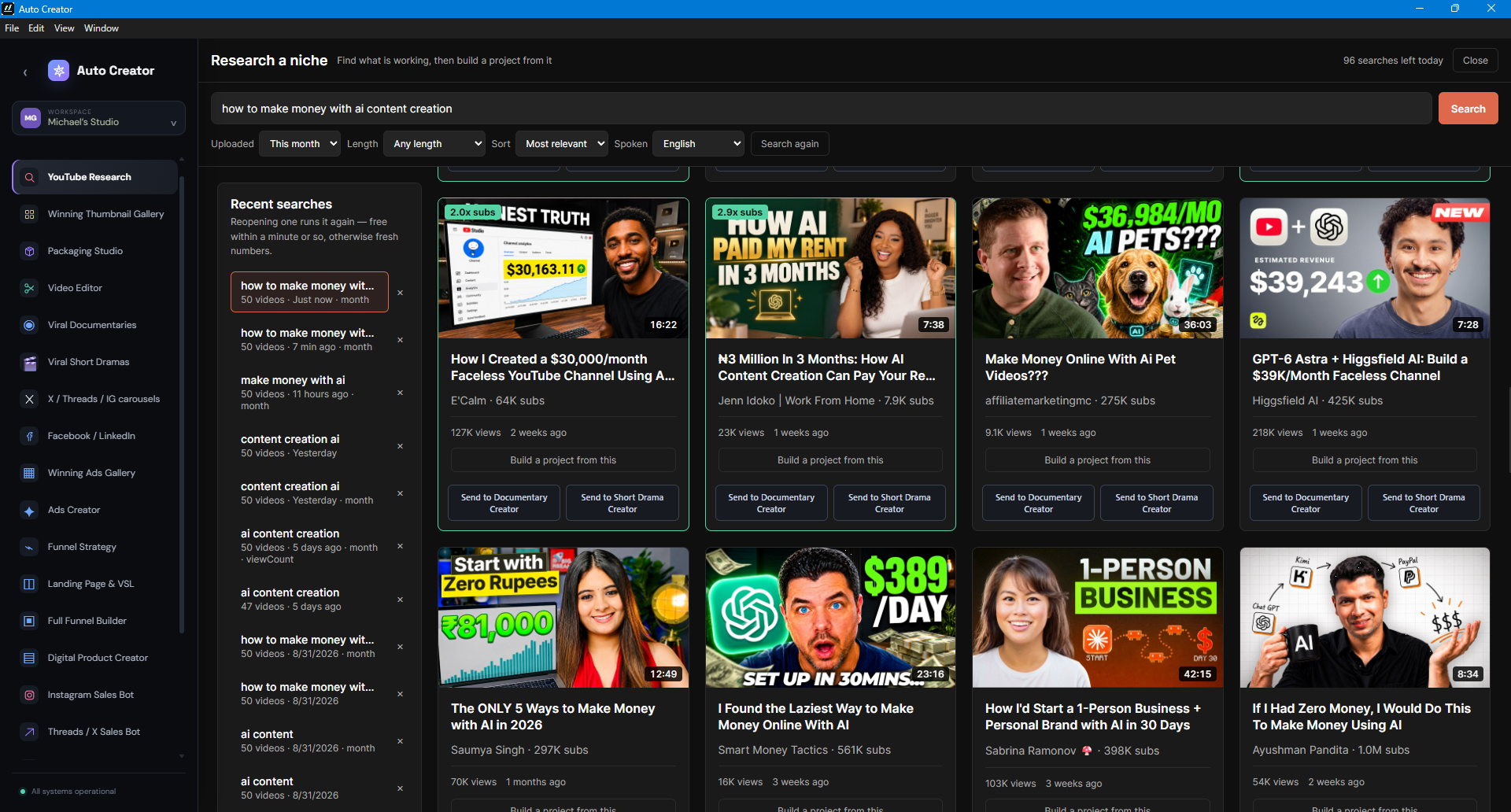
Task: Click 'All systems operational' status text
Action: [73, 792]
